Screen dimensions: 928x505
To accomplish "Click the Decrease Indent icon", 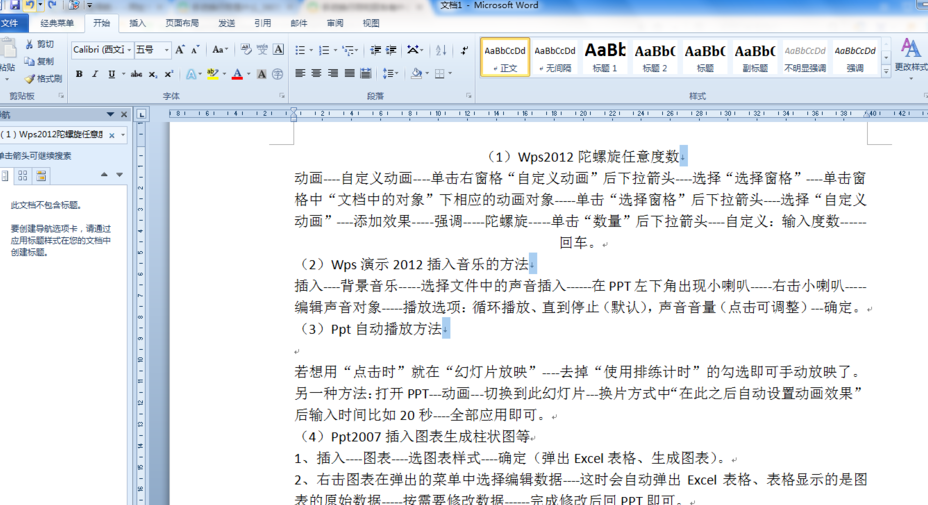I will pyautogui.click(x=375, y=50).
